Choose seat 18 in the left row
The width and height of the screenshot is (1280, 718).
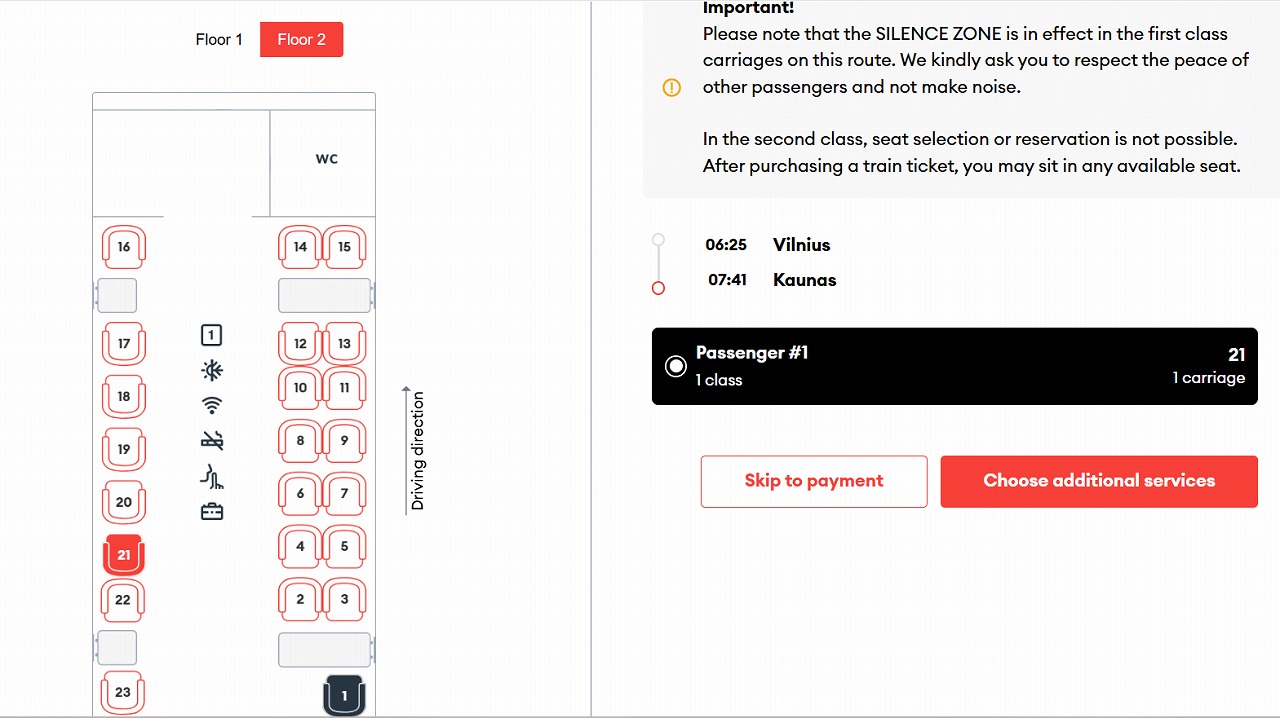[124, 396]
